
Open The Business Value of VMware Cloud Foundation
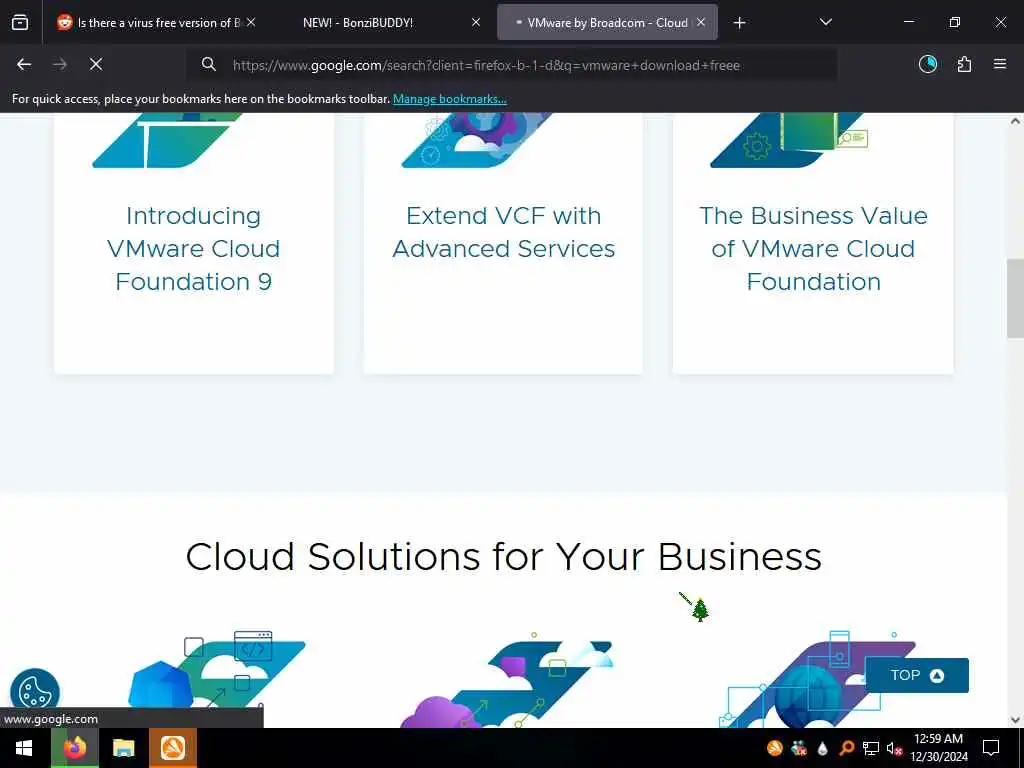click(813, 249)
